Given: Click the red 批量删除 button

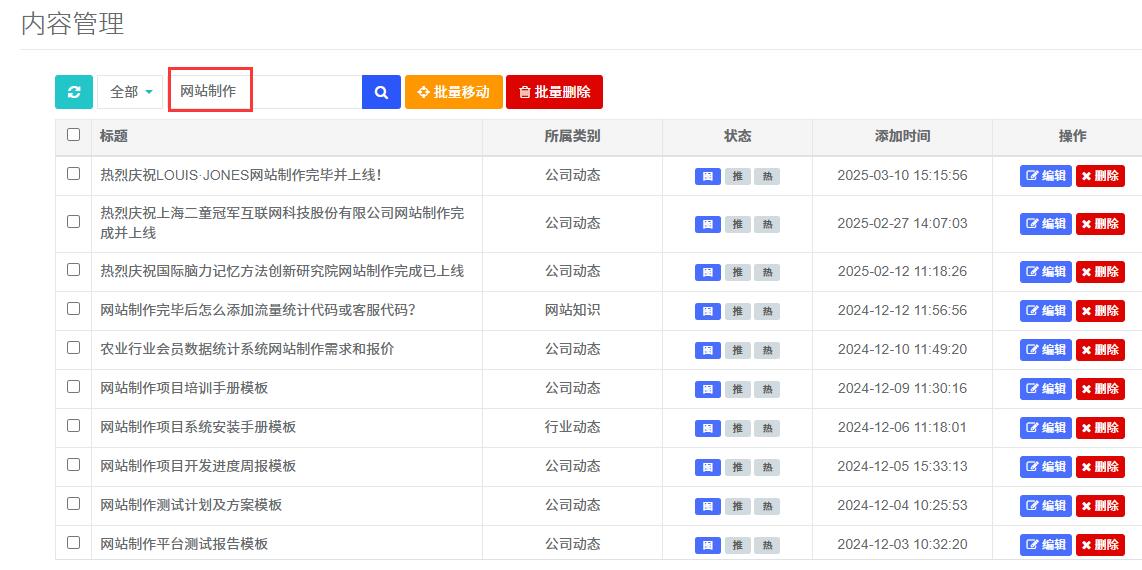Looking at the screenshot, I should tap(554, 92).
